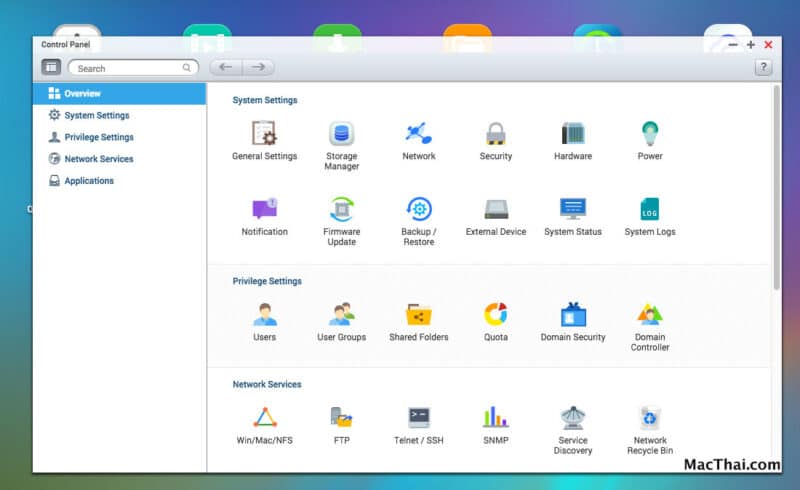This screenshot has width=800, height=490.
Task: Open System Logs
Action: pos(650,210)
